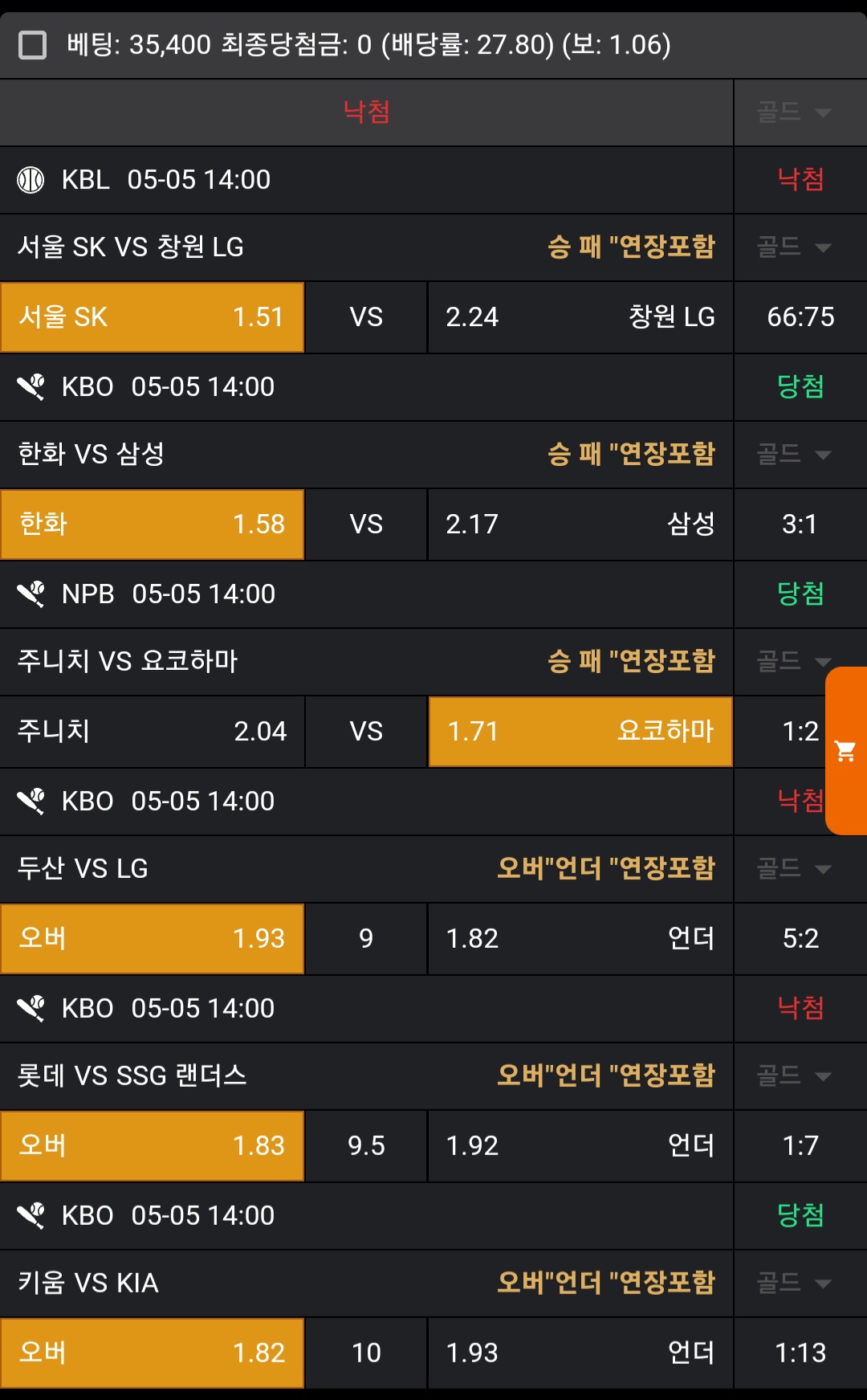Expand 골드 dropdown for 한화 VS 삼성
The image size is (867, 1400).
coord(794,455)
